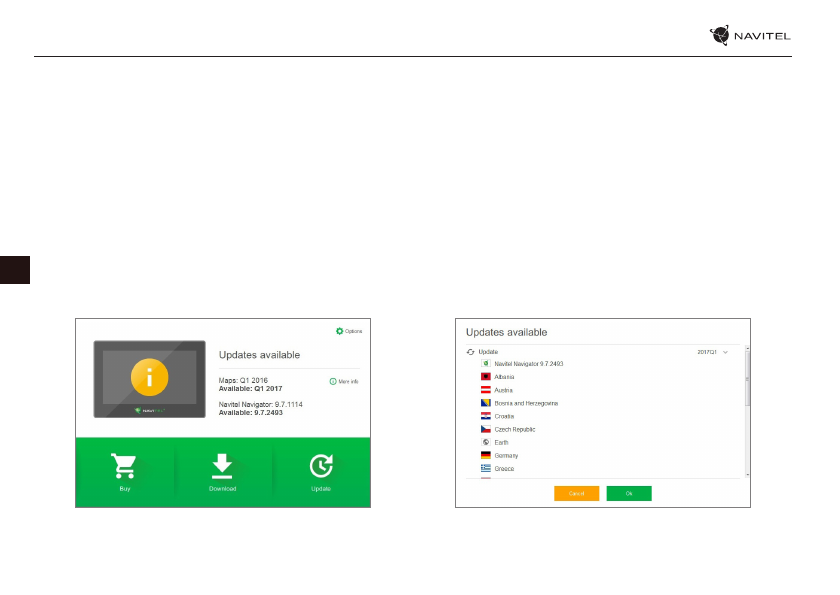The height and width of the screenshot is (595, 840).
Task: Confirm with the green Ok button
Action: coord(629,493)
